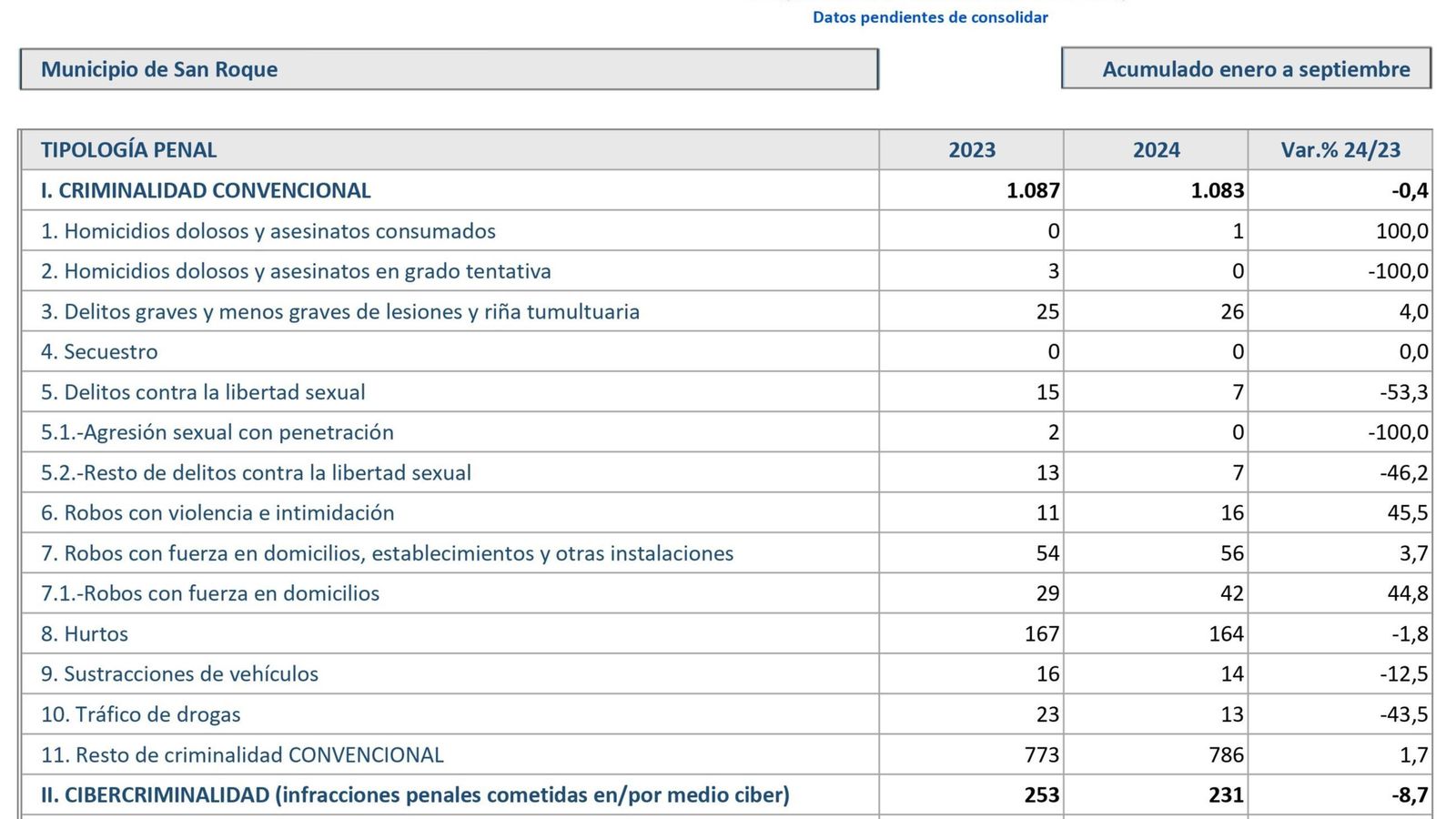This screenshot has height=819, width=1456.
Task: Click the TIPOLOGÍA PENAL column header
Action: tap(128, 149)
